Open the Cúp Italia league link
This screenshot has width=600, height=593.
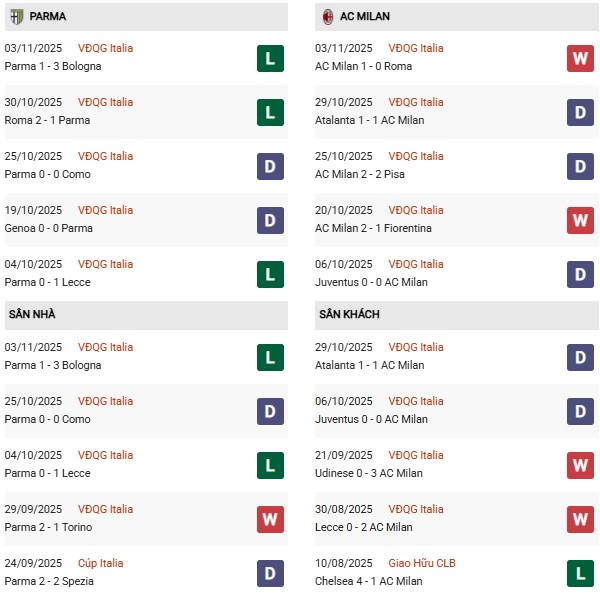pos(101,563)
